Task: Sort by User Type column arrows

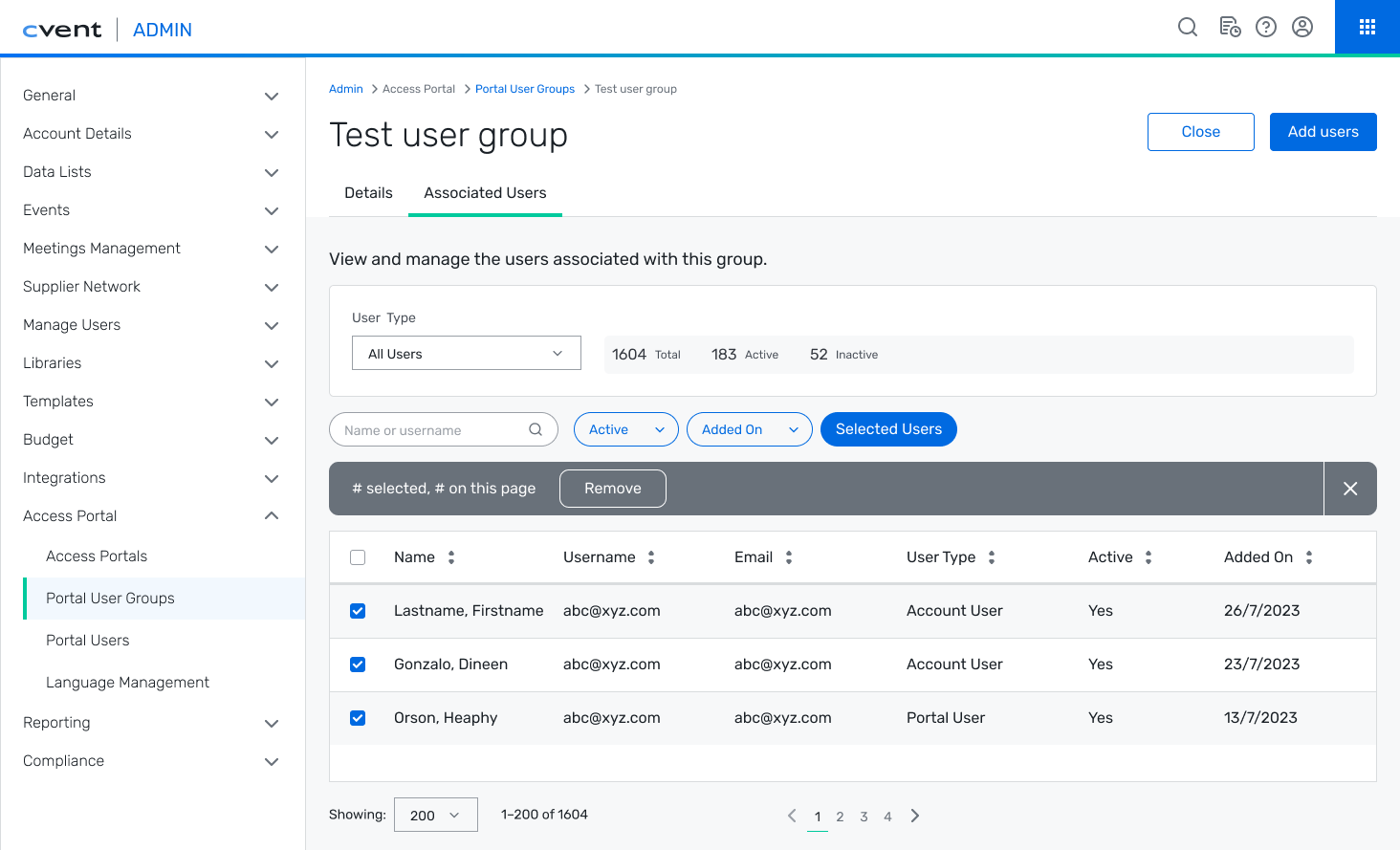Action: (992, 557)
